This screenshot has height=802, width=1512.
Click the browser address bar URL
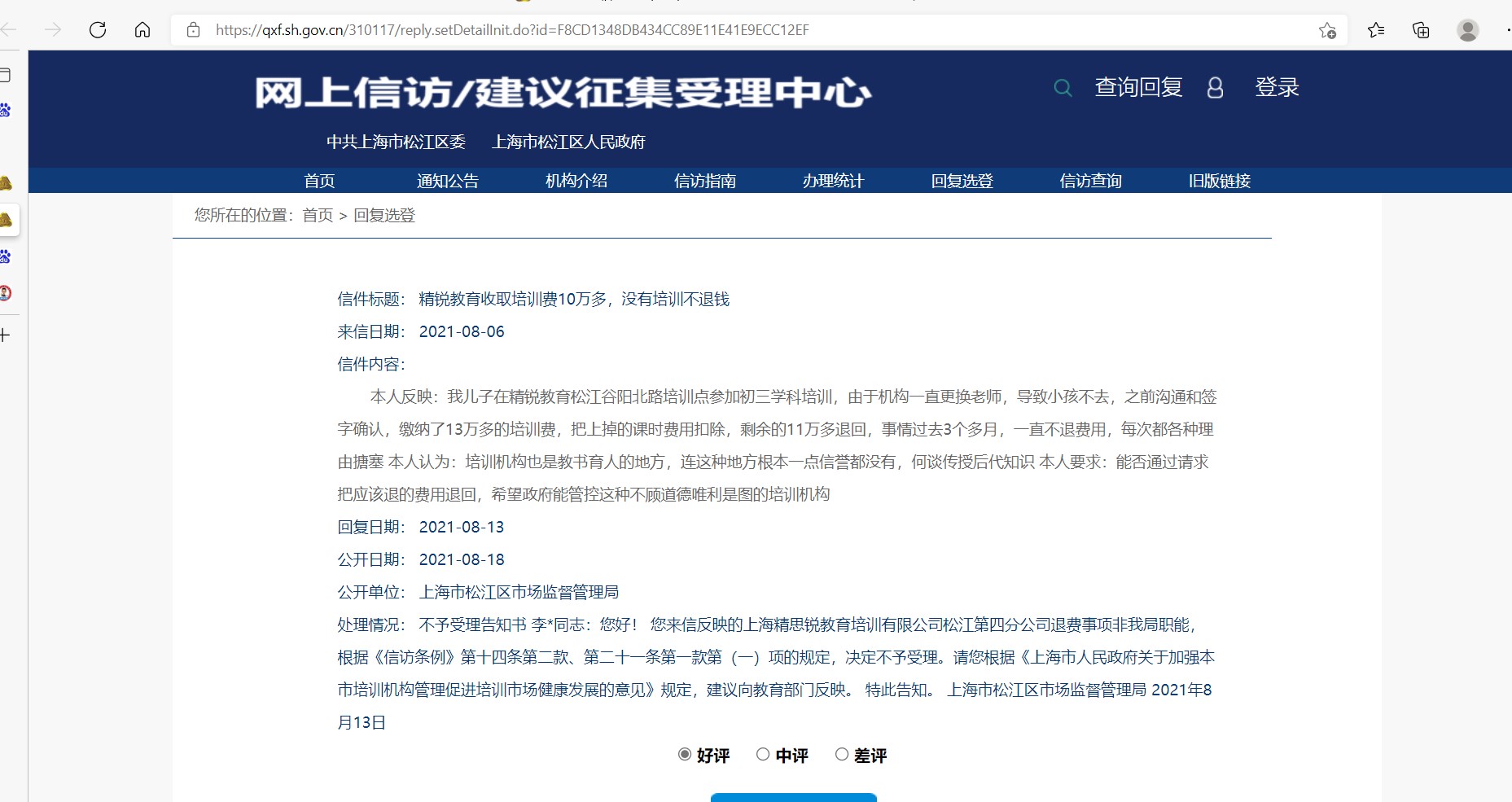511,30
